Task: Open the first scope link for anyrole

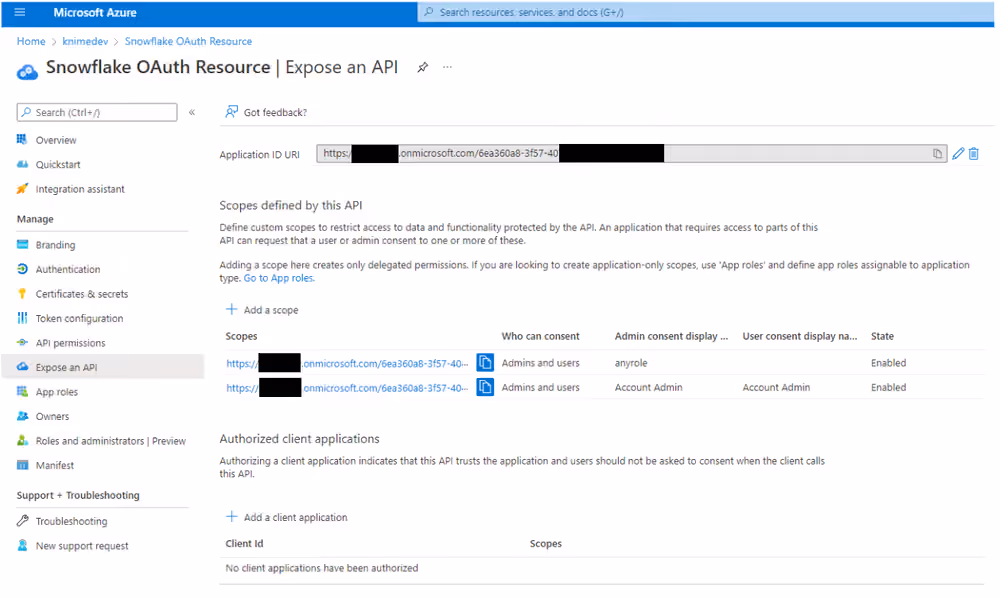Action: [348, 363]
